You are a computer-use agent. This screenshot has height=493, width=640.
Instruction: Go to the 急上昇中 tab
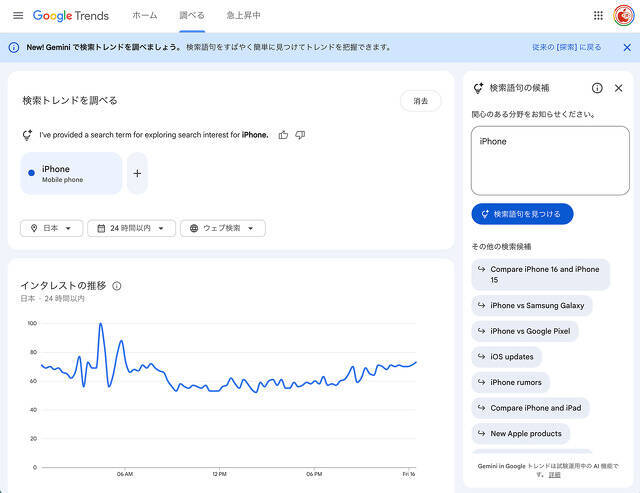[x=243, y=16]
